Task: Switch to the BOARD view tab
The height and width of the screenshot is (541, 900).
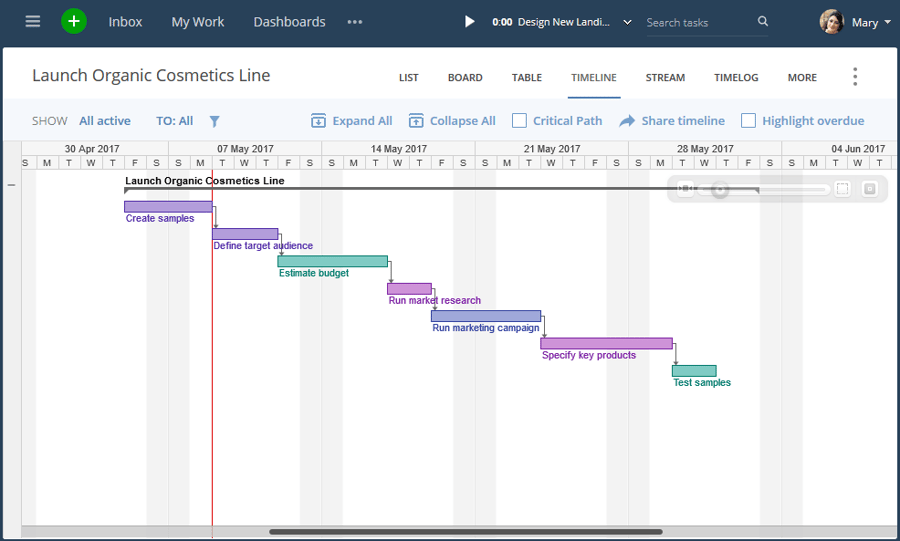Action: (x=465, y=77)
